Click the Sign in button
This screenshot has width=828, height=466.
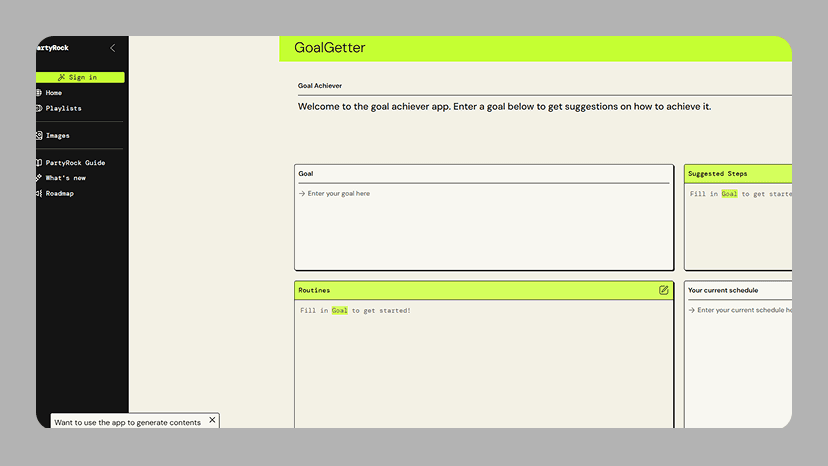coord(80,77)
